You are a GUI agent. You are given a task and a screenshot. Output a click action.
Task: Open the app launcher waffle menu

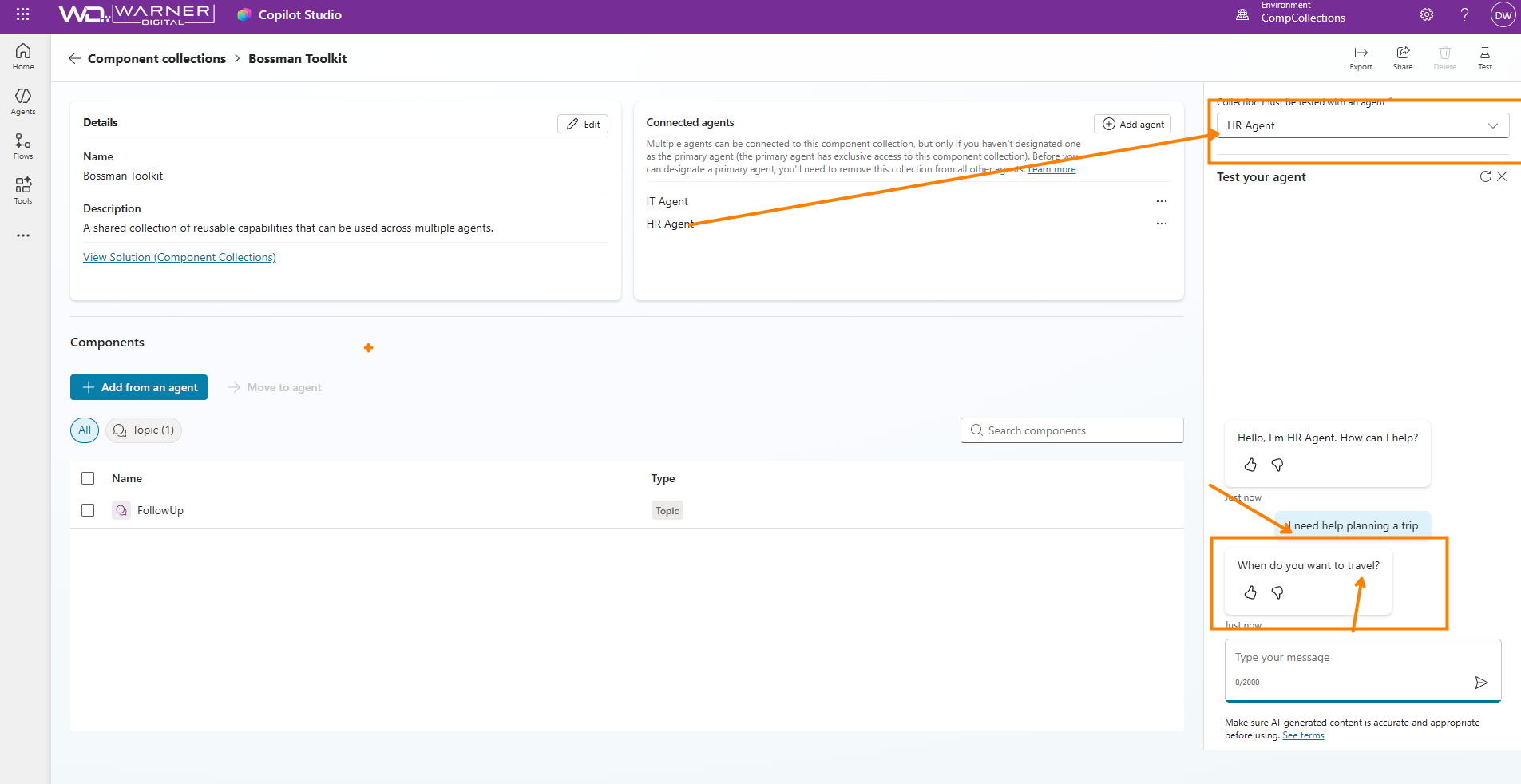(22, 14)
